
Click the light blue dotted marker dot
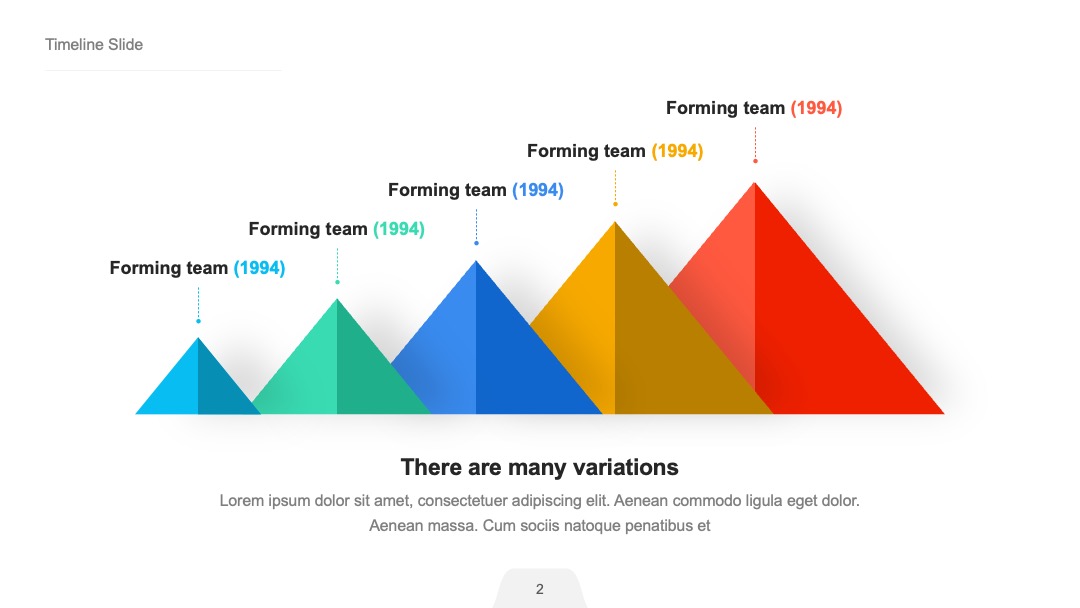point(198,321)
